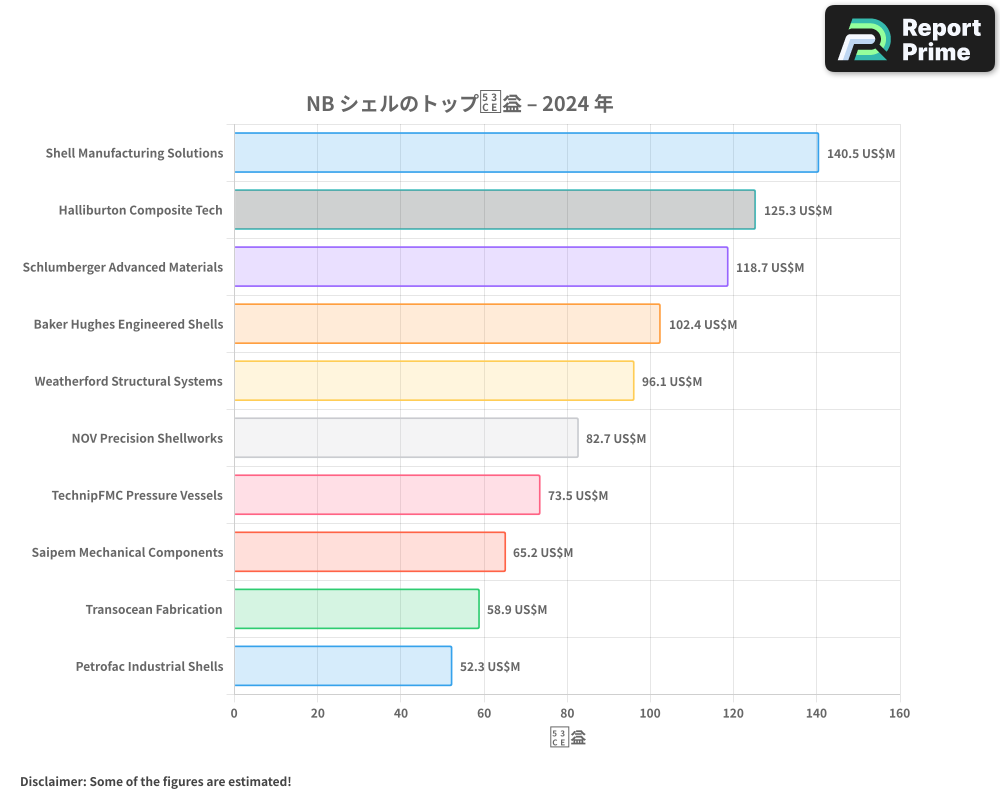Click the 100 tick on x-axis
The image size is (1000, 800).
tap(650, 714)
